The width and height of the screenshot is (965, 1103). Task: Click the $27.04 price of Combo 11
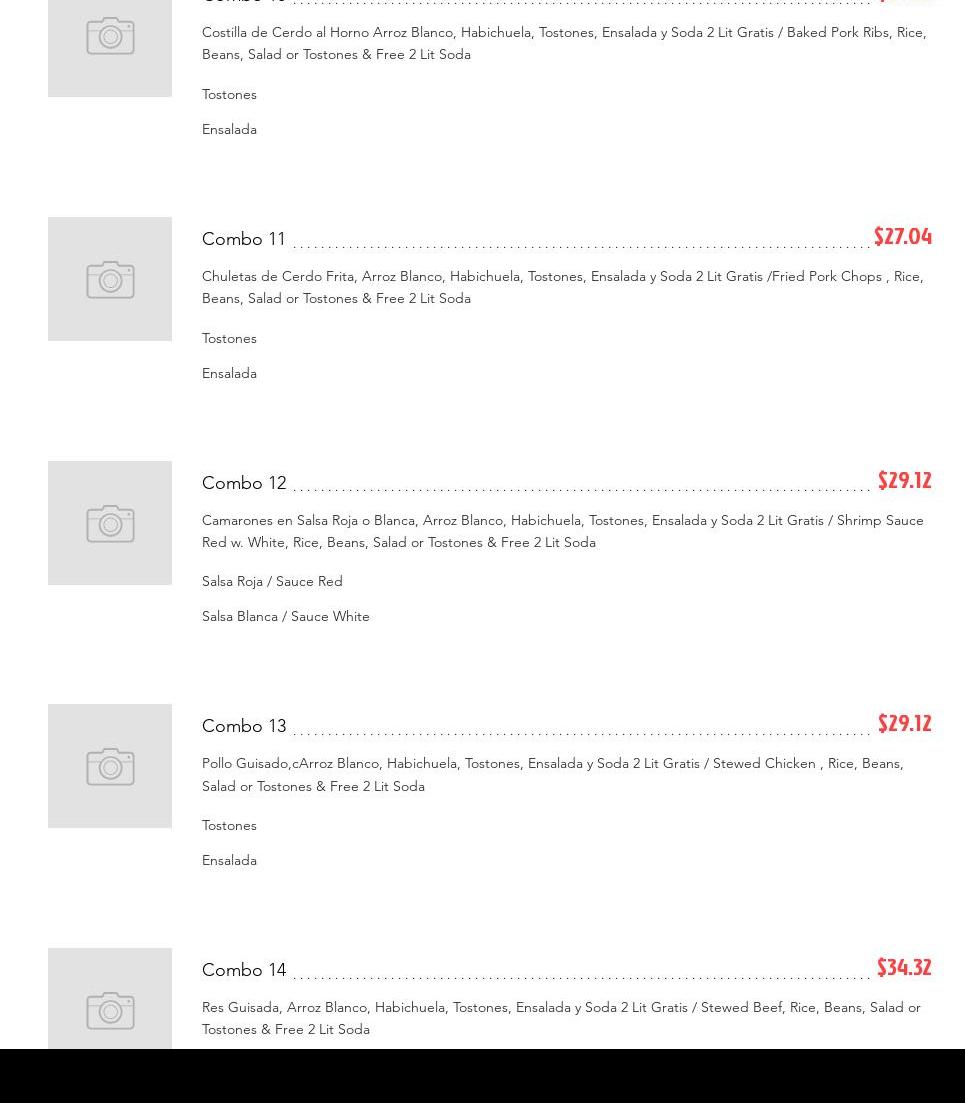pyautogui.click(x=902, y=237)
